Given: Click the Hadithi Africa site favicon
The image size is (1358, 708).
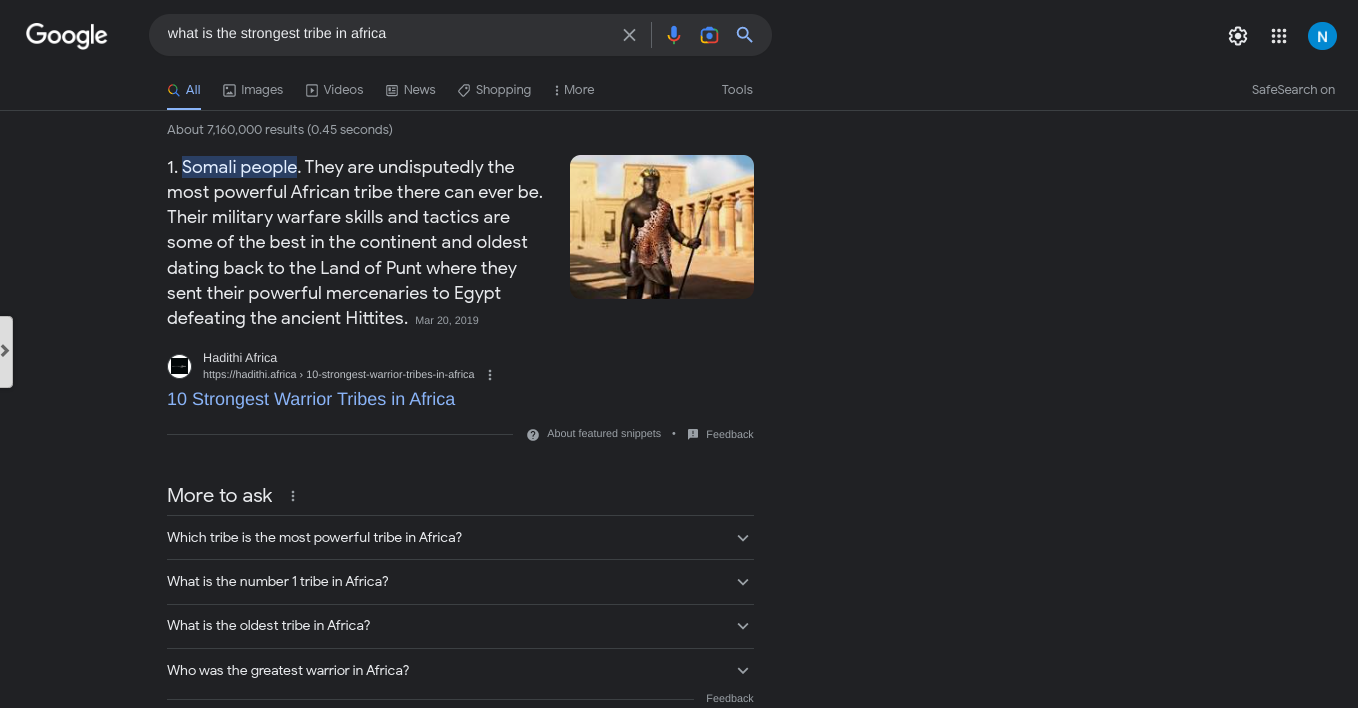Looking at the screenshot, I should 179,366.
